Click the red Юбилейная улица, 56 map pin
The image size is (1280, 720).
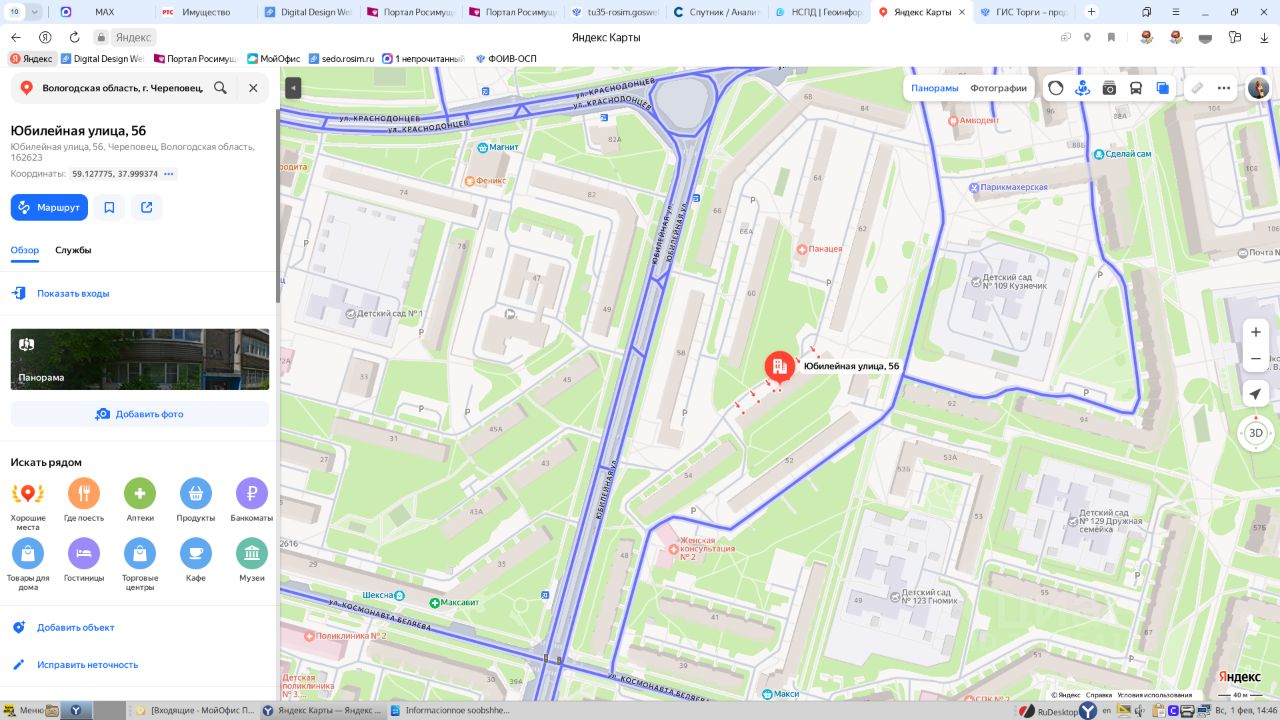(780, 367)
